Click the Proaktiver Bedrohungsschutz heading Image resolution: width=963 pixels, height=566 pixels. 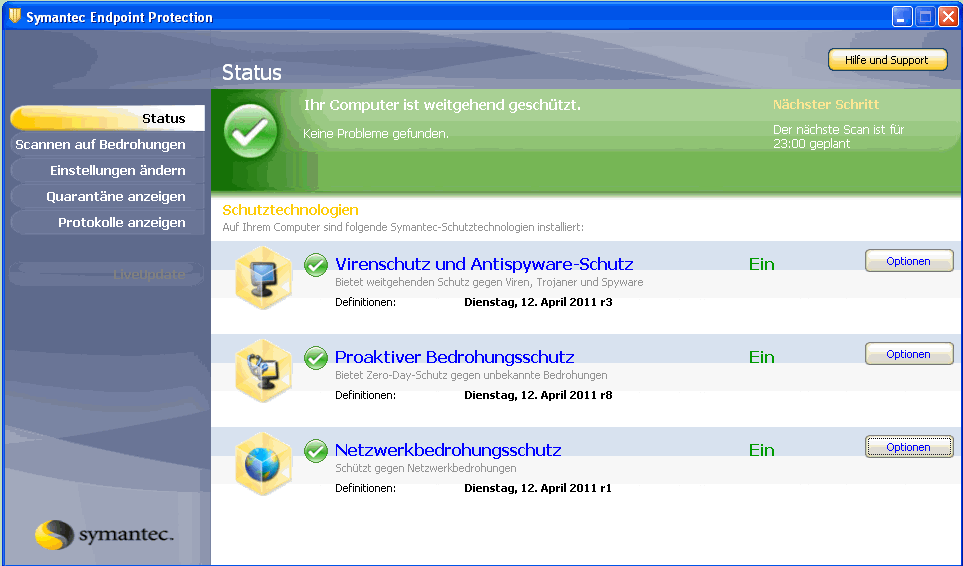pos(454,357)
